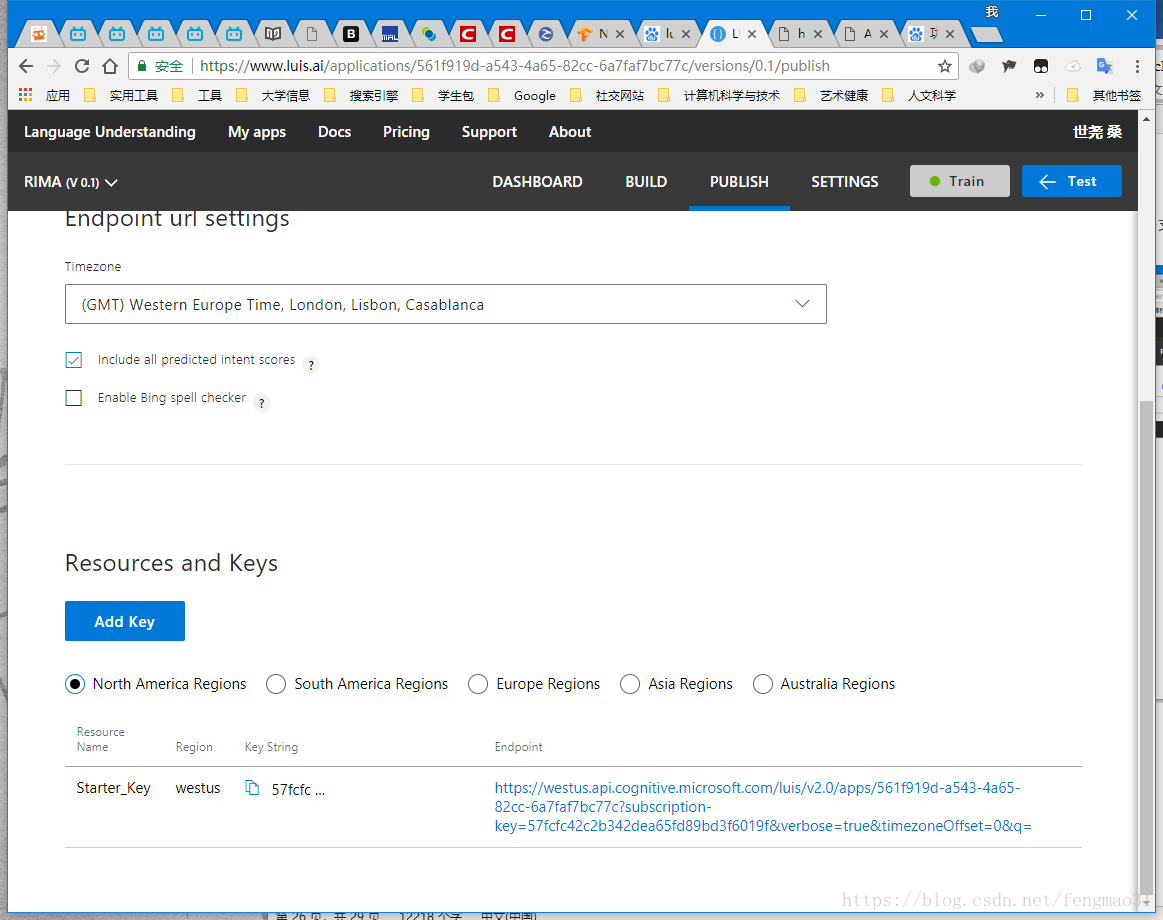Click the black-flag extension icon in toolbar
This screenshot has height=920, width=1163.
(1009, 66)
